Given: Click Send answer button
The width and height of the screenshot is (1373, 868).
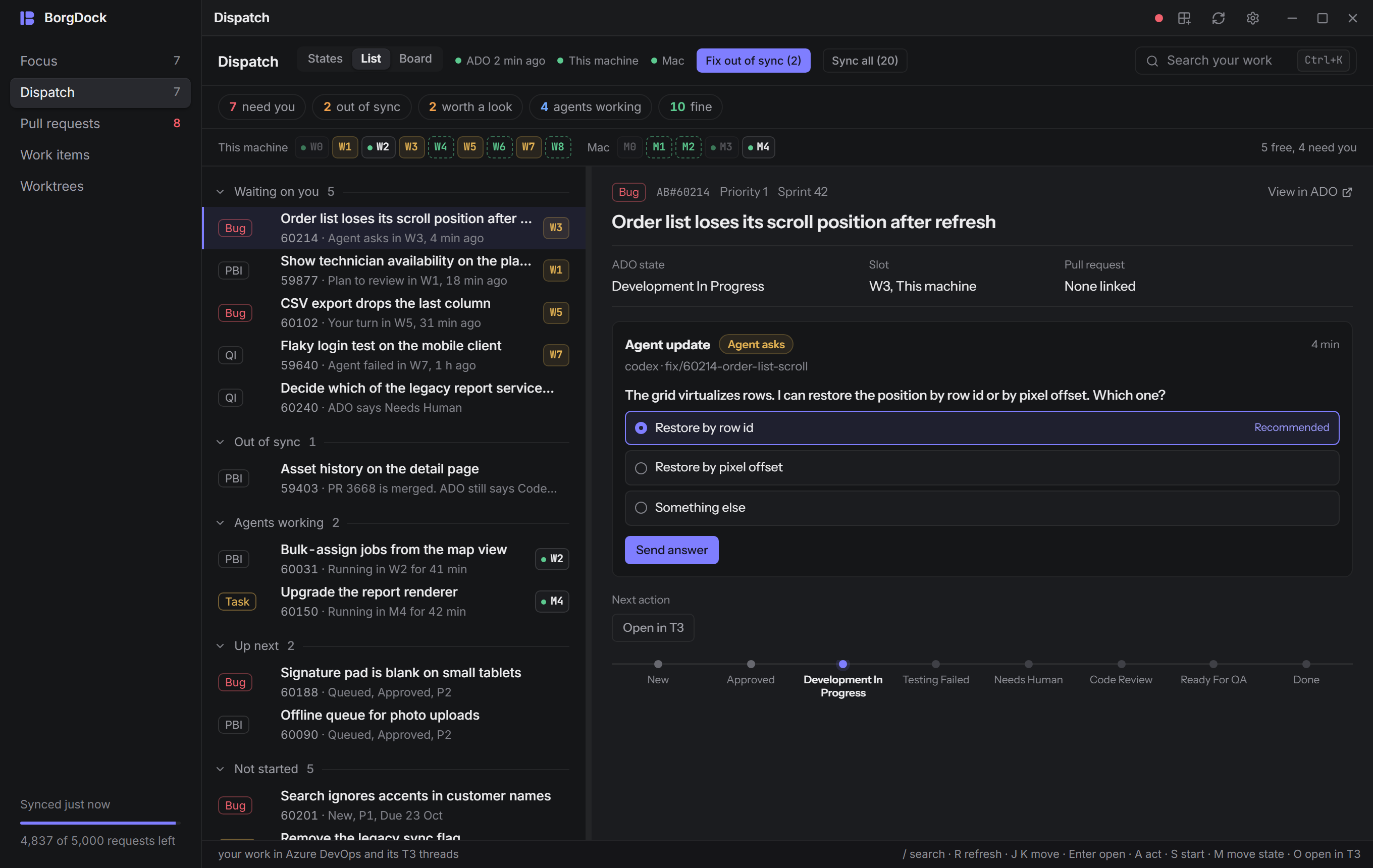Looking at the screenshot, I should (671, 550).
